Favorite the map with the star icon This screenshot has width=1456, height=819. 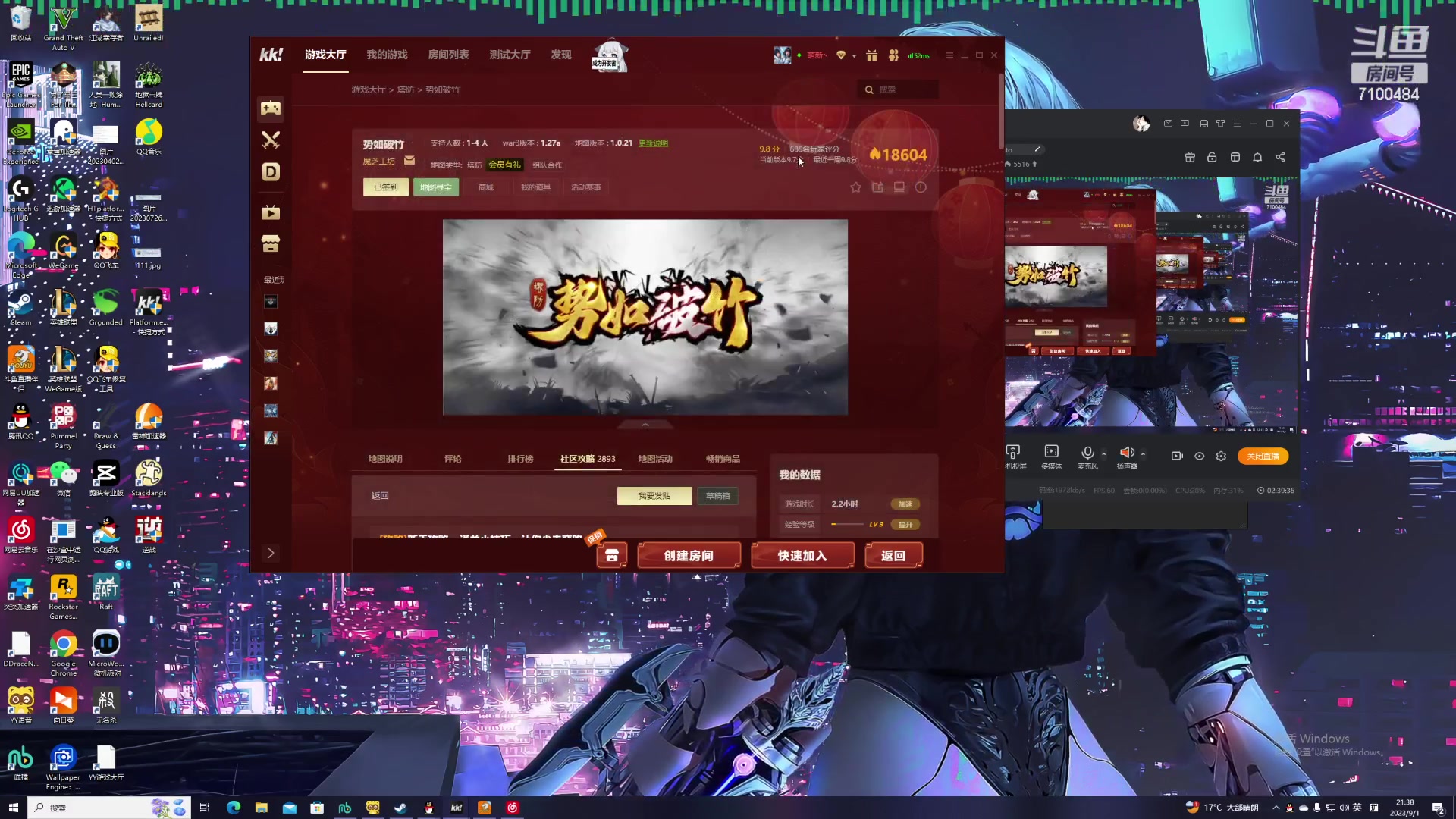[855, 187]
